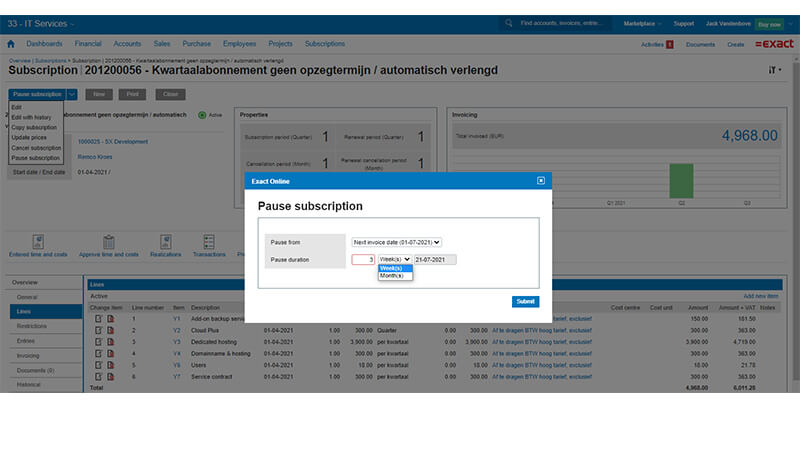This screenshot has width=800, height=450.
Task: Delete the Dedicated hosting line
Action: click(x=110, y=342)
